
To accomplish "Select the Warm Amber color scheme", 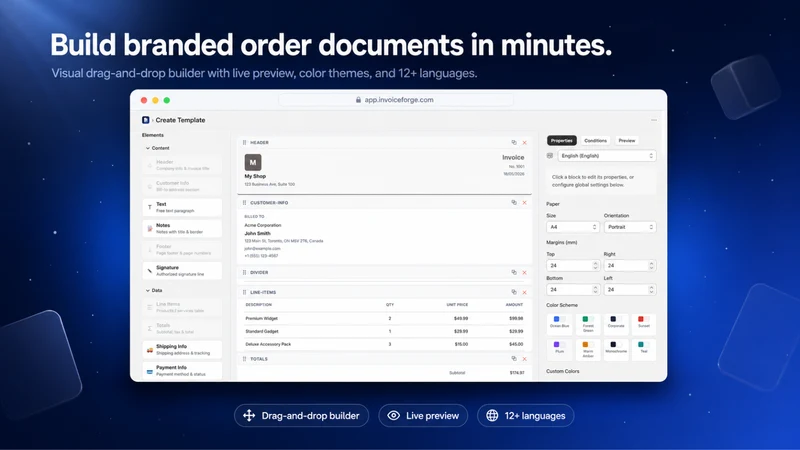I will click(x=588, y=349).
